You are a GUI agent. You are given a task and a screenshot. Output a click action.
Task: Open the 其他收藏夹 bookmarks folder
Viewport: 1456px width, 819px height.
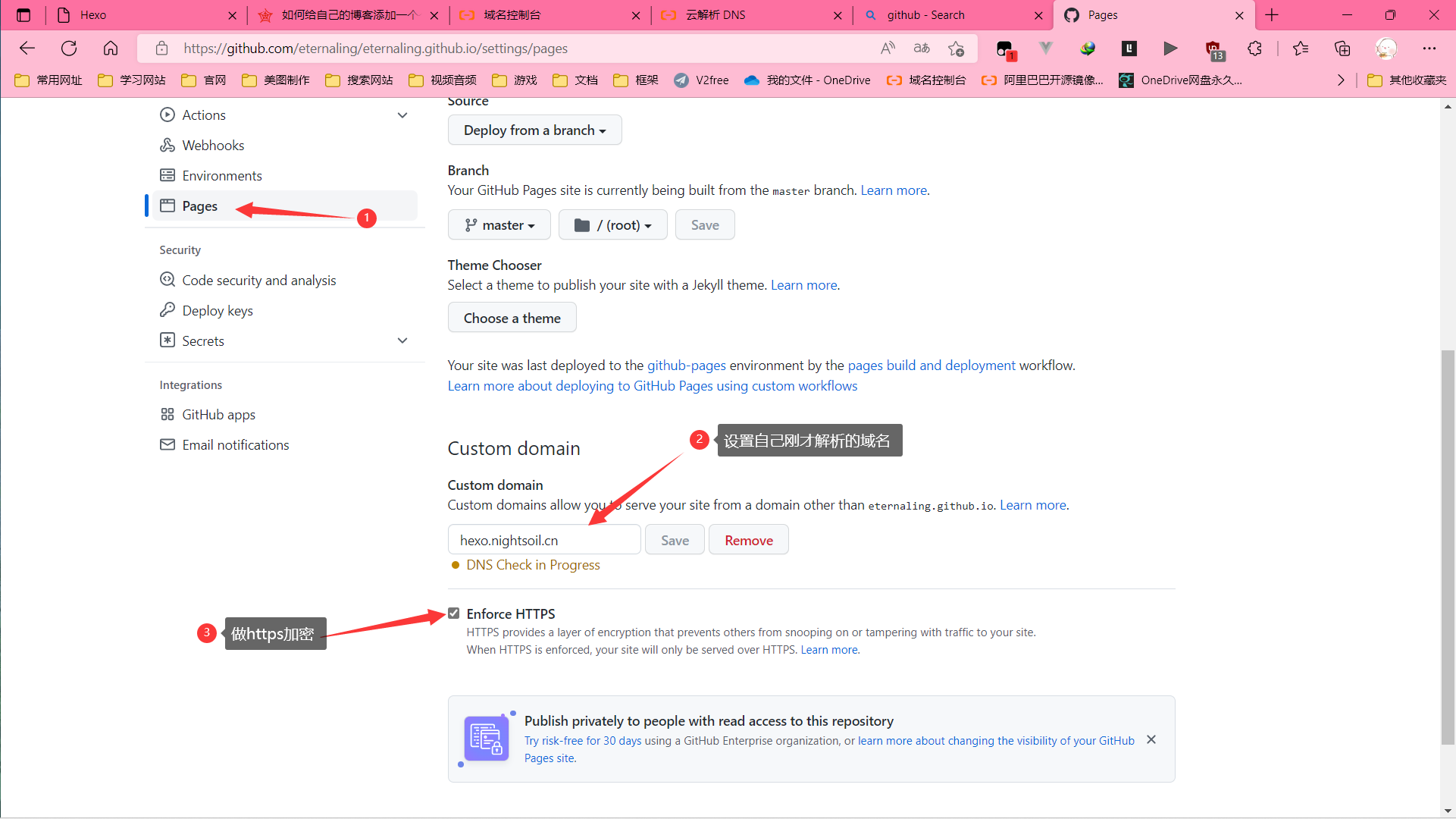click(1407, 80)
